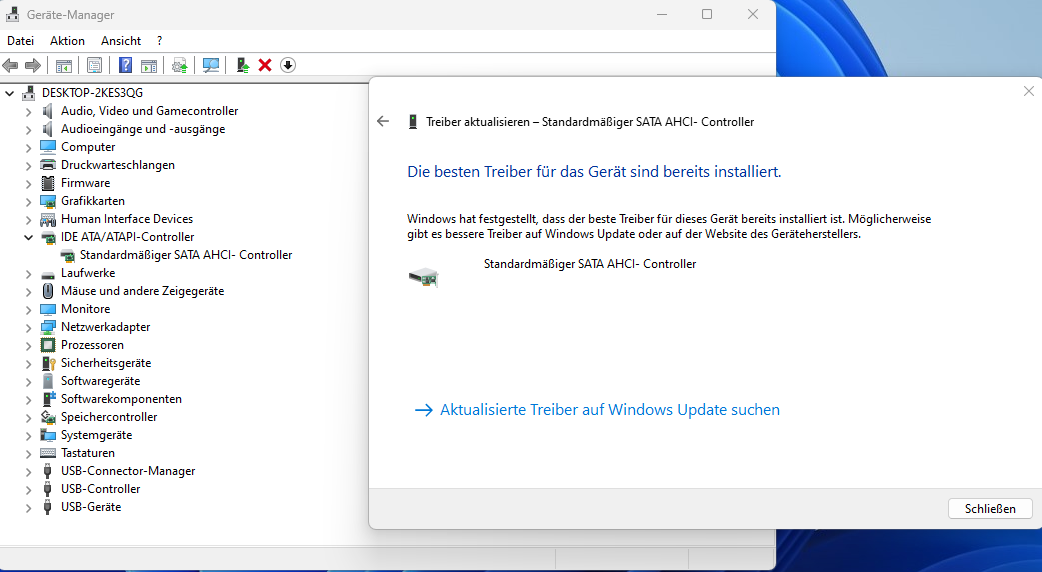Expand the USB-Controller chevron

tap(28, 490)
